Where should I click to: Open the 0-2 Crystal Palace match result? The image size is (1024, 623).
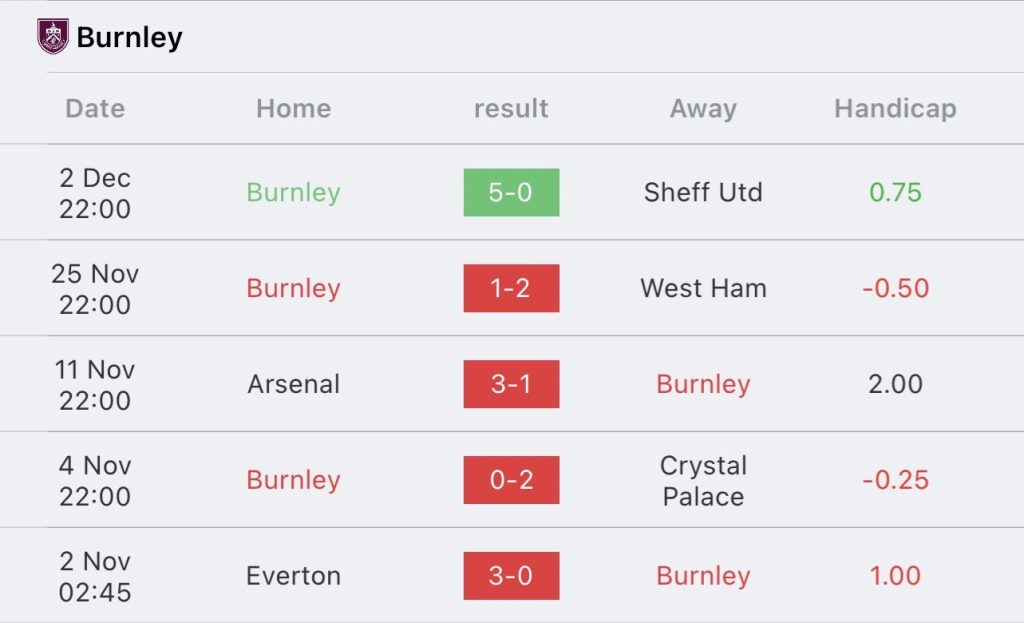(511, 480)
